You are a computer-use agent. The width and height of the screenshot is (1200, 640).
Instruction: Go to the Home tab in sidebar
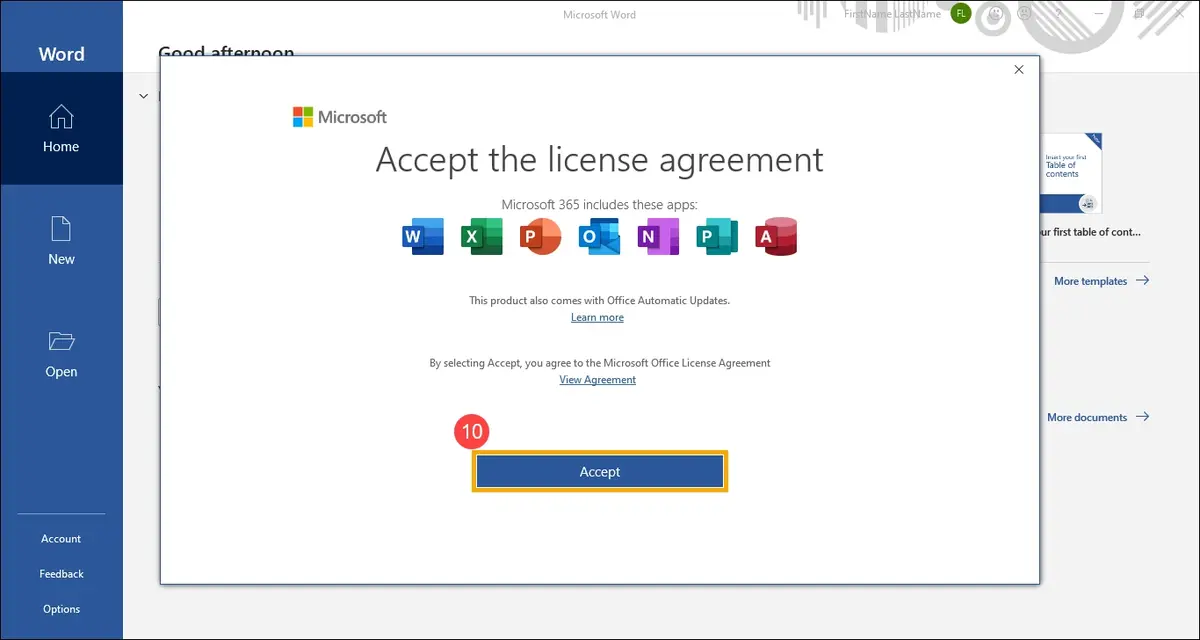61,129
